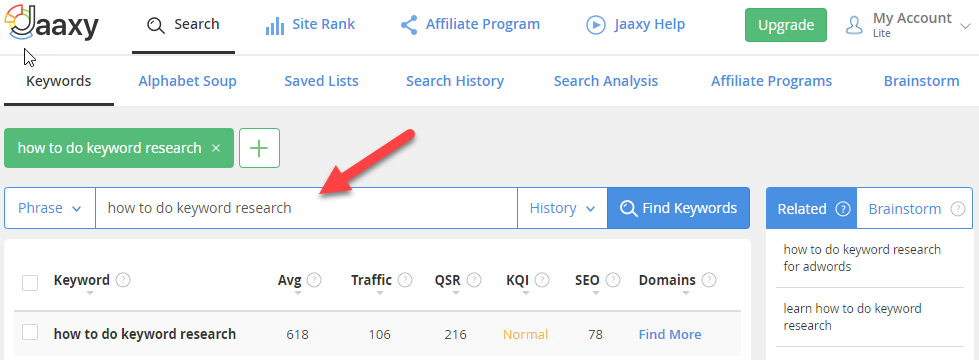Tick the select-all keywords checkbox
This screenshot has width=979, height=360.
click(30, 283)
